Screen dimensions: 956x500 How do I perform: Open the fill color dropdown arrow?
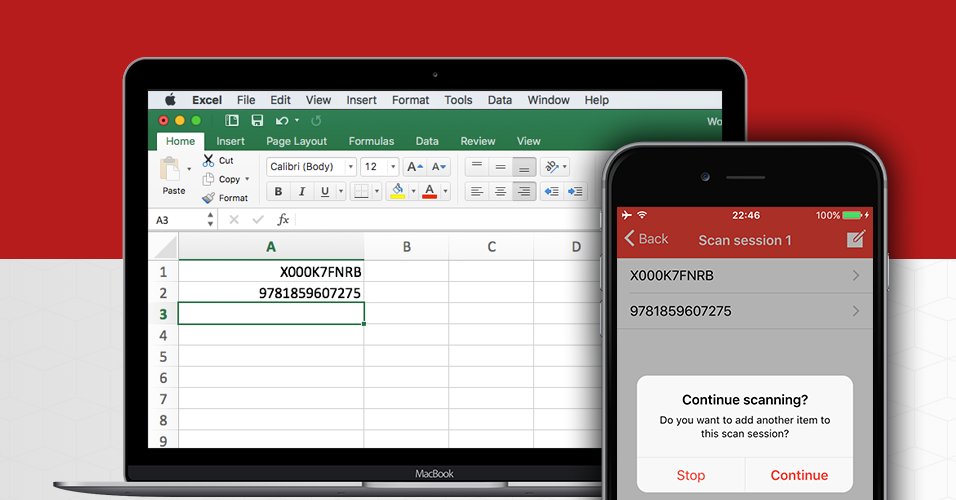tap(413, 191)
